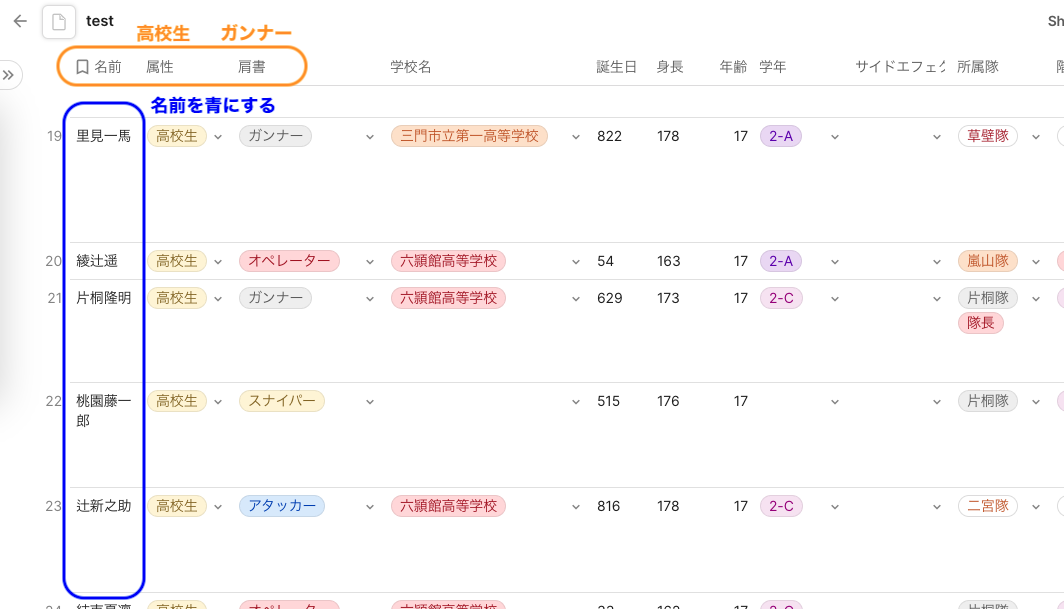
Task: Select the 誕生日 column header
Action: (x=616, y=67)
